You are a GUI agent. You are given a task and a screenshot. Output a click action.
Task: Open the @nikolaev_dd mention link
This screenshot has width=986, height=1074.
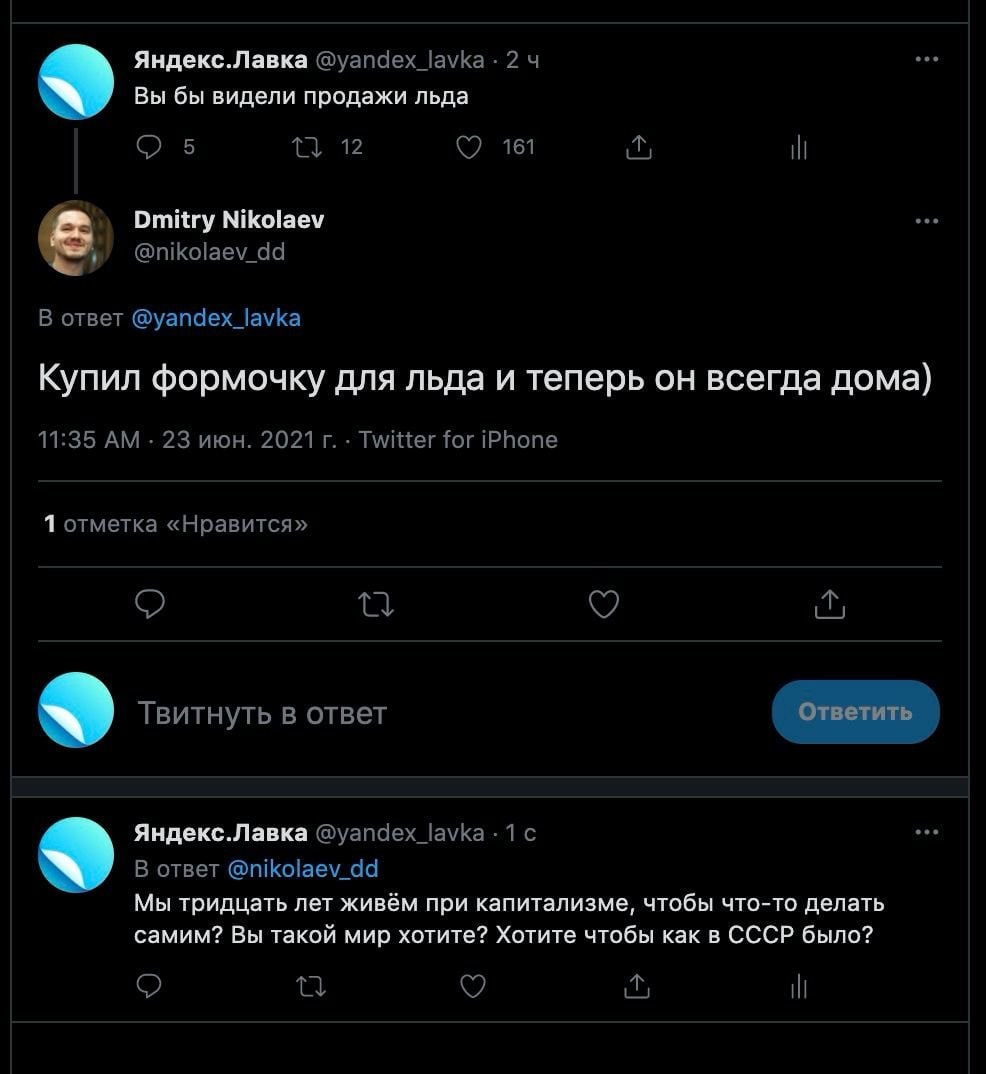pos(302,868)
